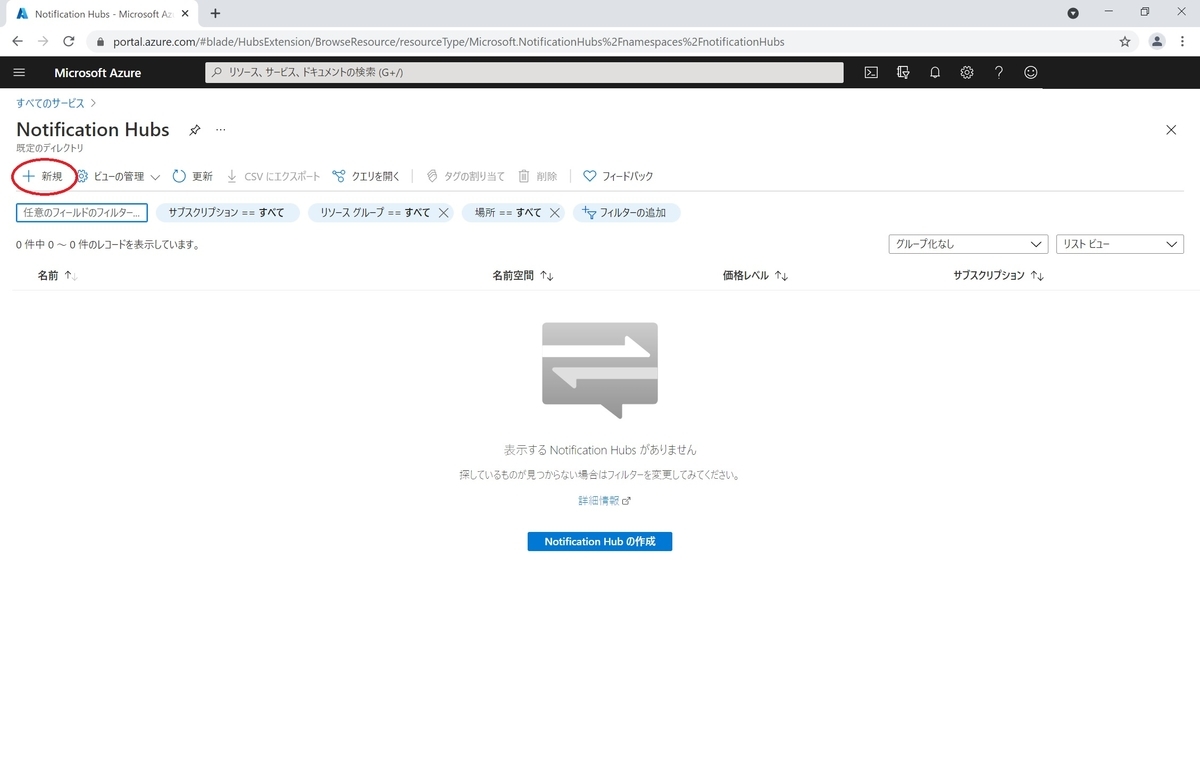The image size is (1200, 766).
Task: Focus the 任意のフィールドのフィルター filter field
Action: 82,213
